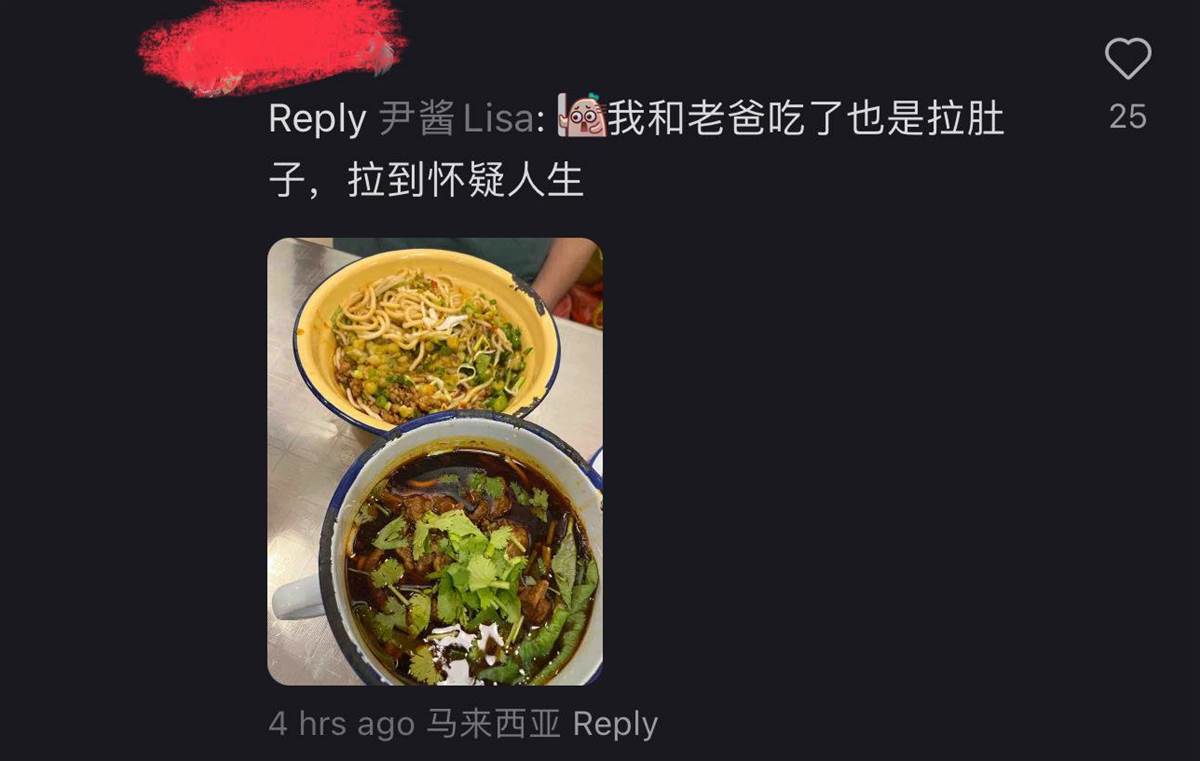1200x761 pixels.
Task: Click the Reply button beside 马来西亚
Action: coord(616,724)
